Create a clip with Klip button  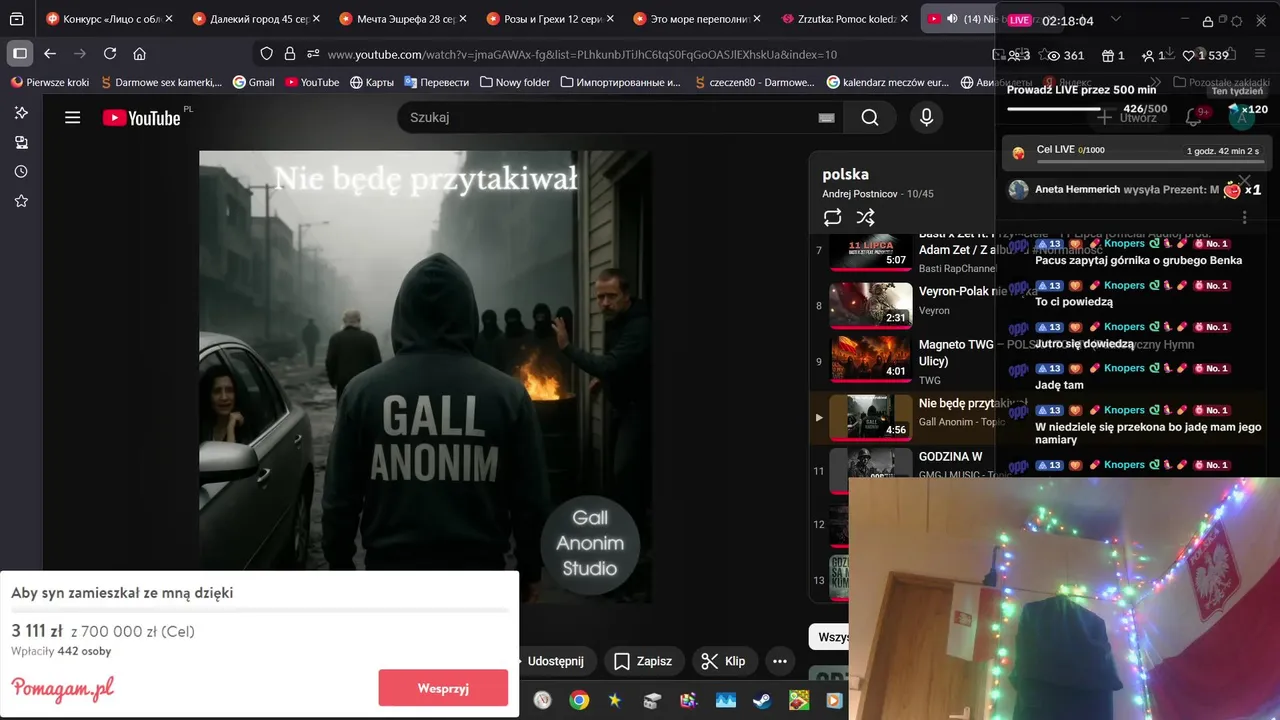723,661
